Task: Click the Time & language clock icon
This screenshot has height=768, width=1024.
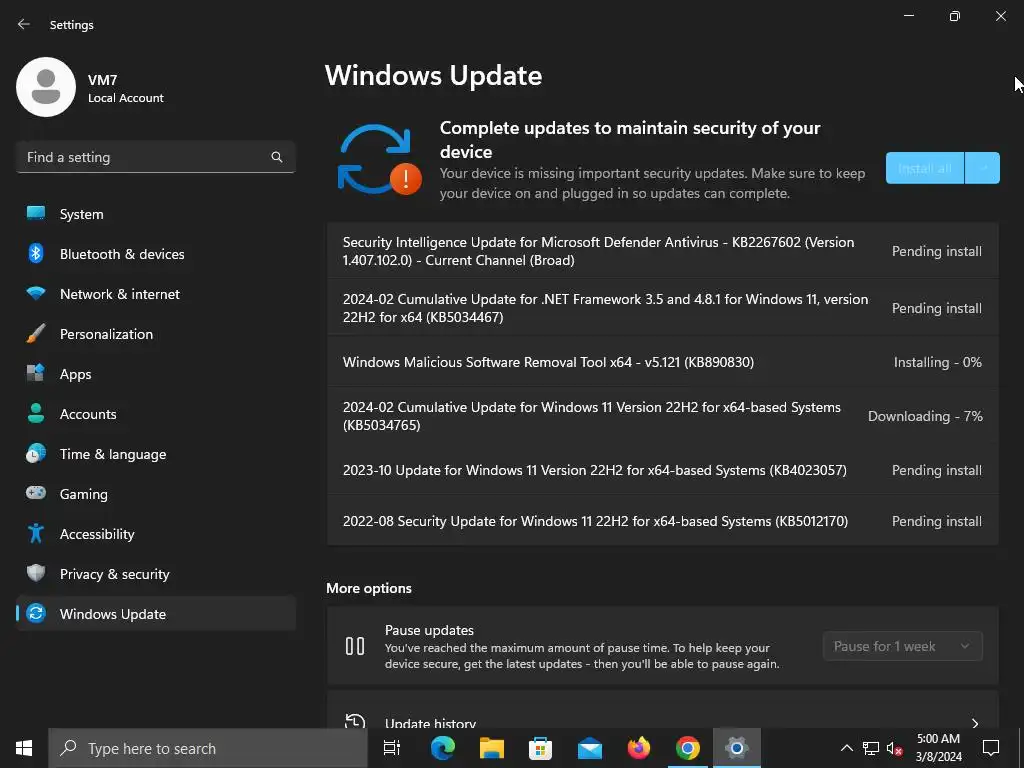Action: click(x=36, y=453)
